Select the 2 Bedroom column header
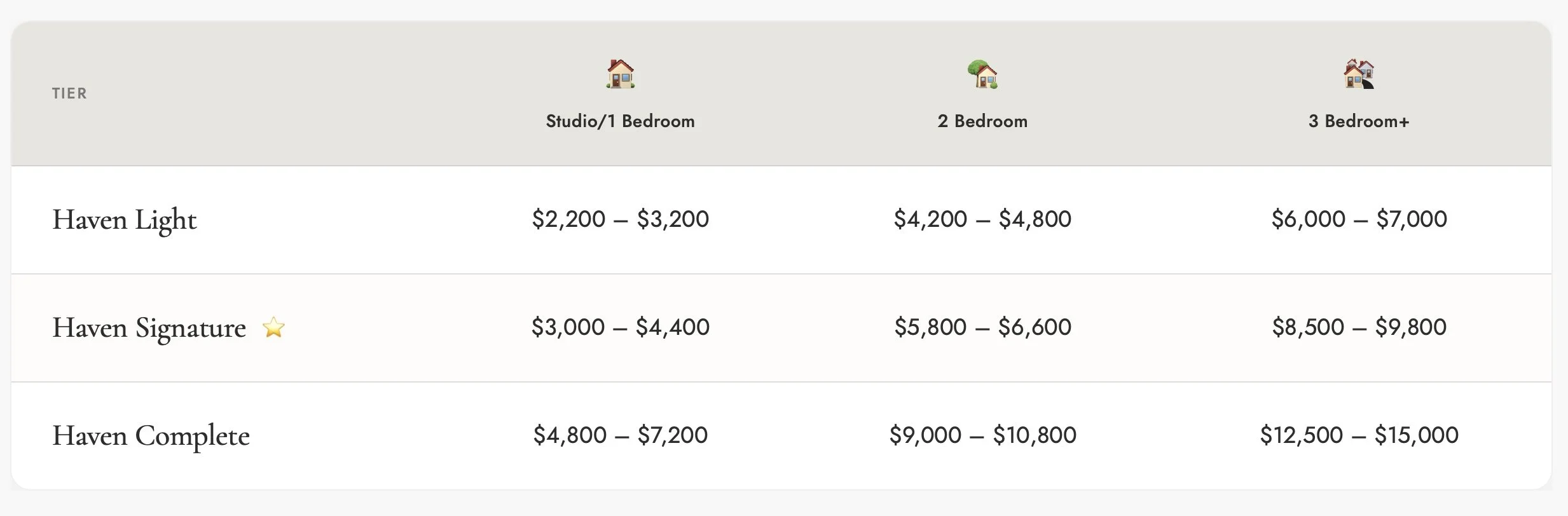This screenshot has width=1568, height=516. click(982, 121)
